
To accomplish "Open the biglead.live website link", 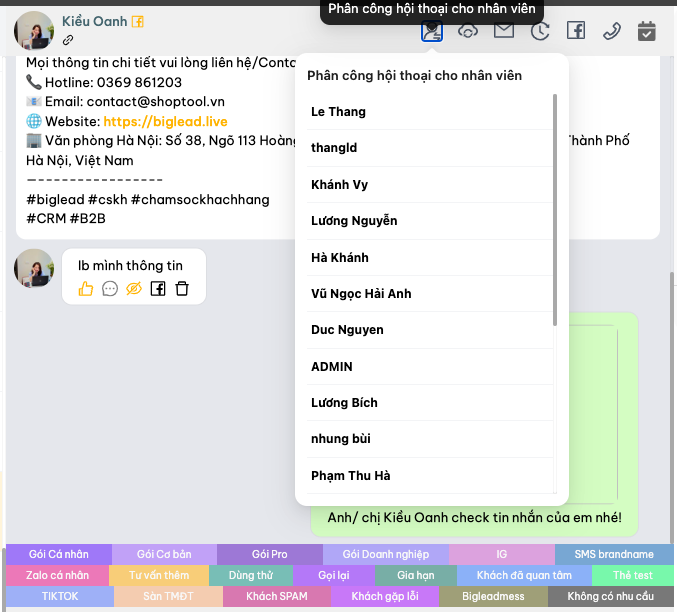I will pyautogui.click(x=165, y=122).
